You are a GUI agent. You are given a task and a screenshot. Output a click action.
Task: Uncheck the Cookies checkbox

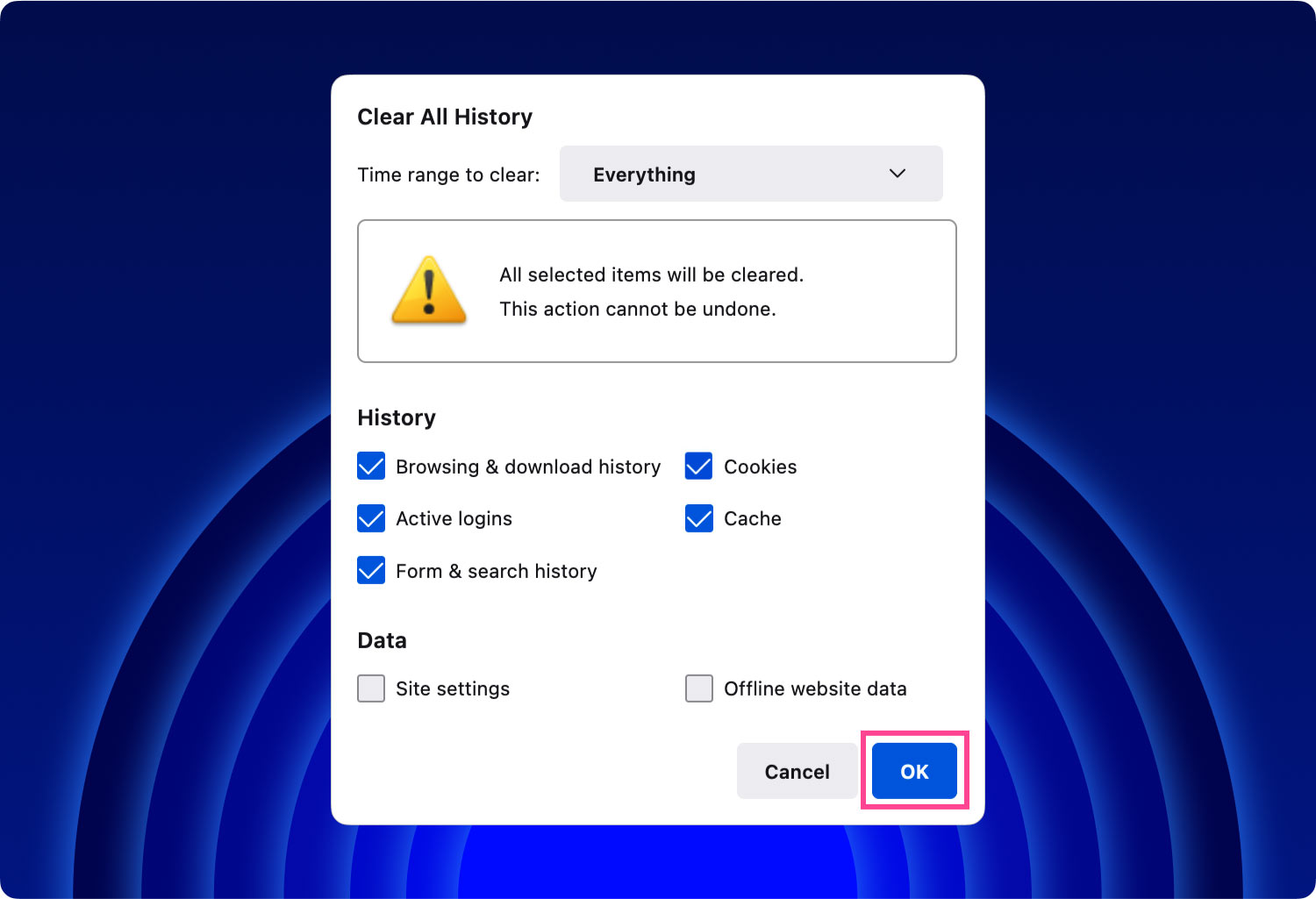pyautogui.click(x=699, y=467)
